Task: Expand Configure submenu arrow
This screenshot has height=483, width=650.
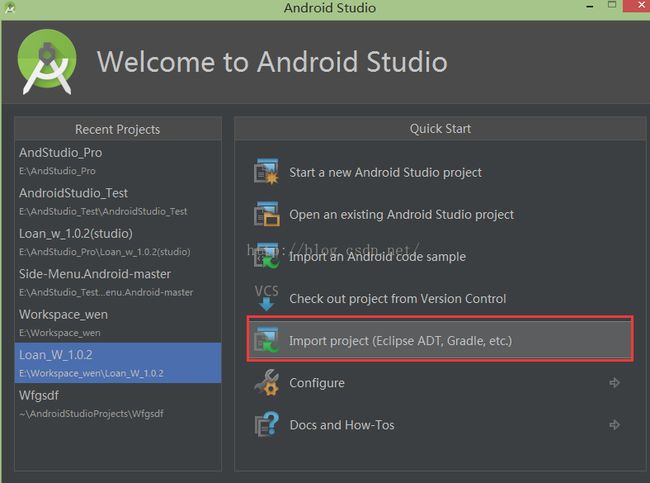Action: coord(614,382)
